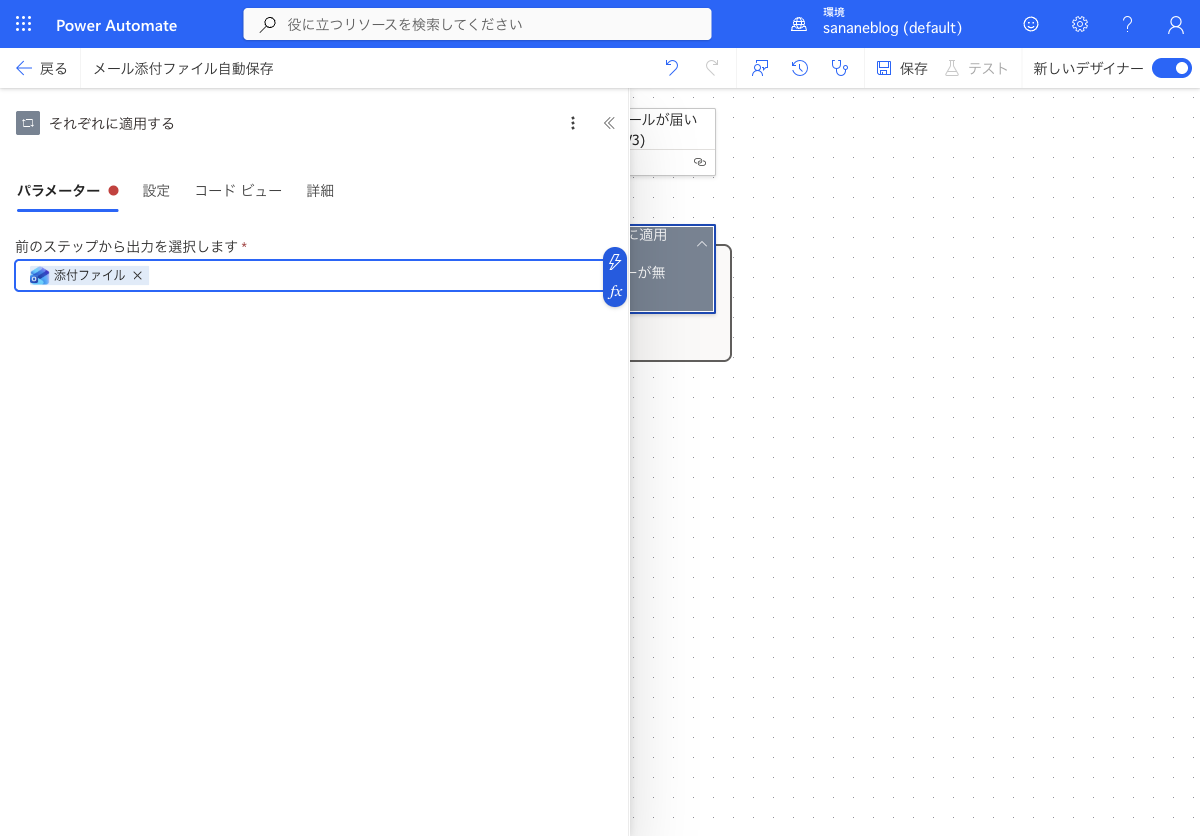
Task: Open the fx expression editor
Action: (x=615, y=292)
